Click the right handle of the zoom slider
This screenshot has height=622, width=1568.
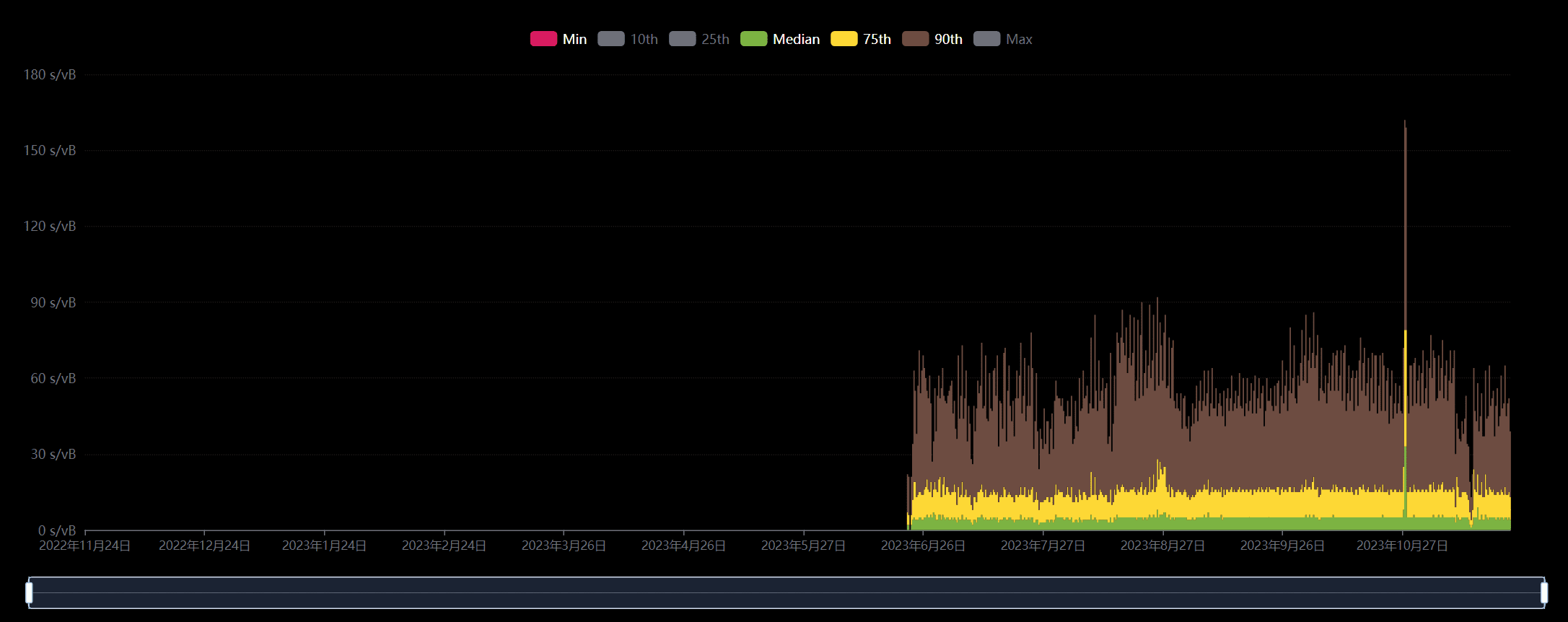tap(1543, 592)
